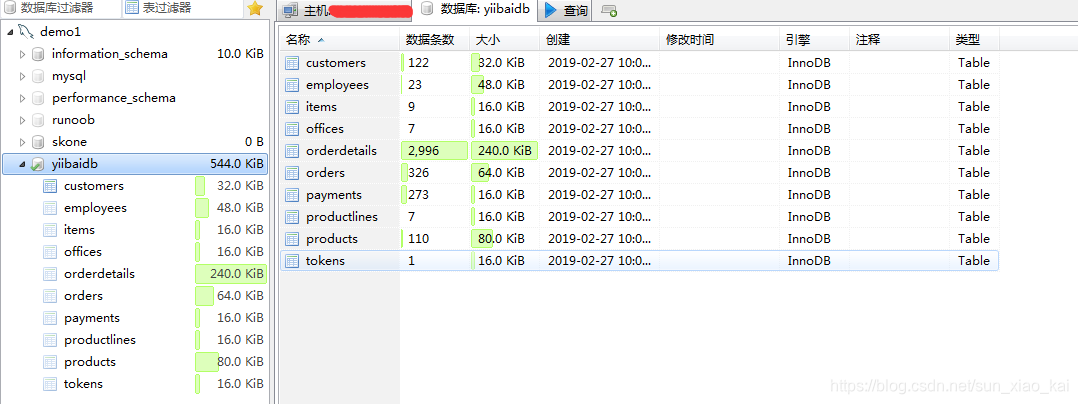The width and height of the screenshot is (1078, 404).
Task: Sort by the 修改时间 column header
Action: (720, 40)
